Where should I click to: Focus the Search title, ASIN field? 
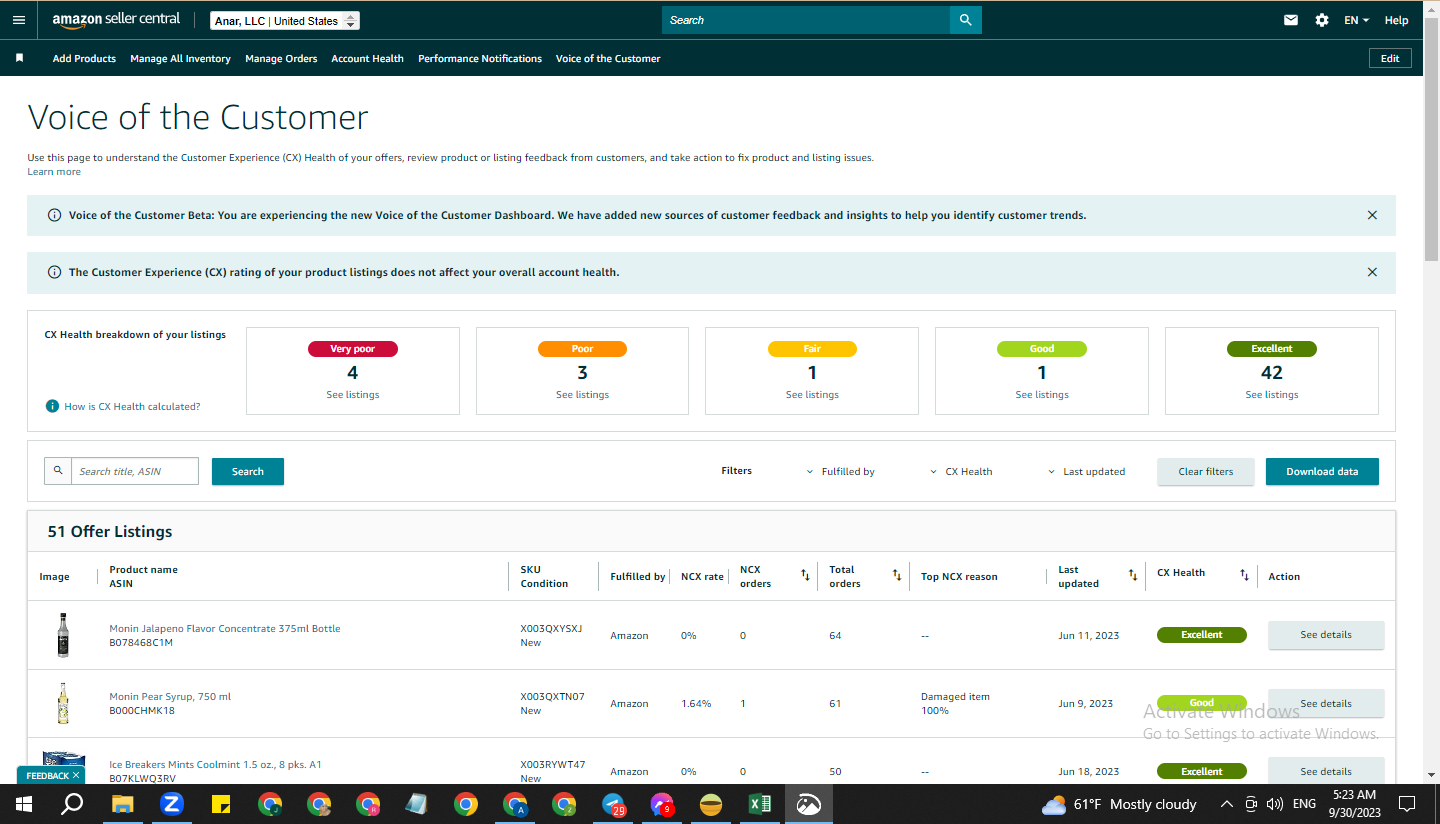(135, 471)
